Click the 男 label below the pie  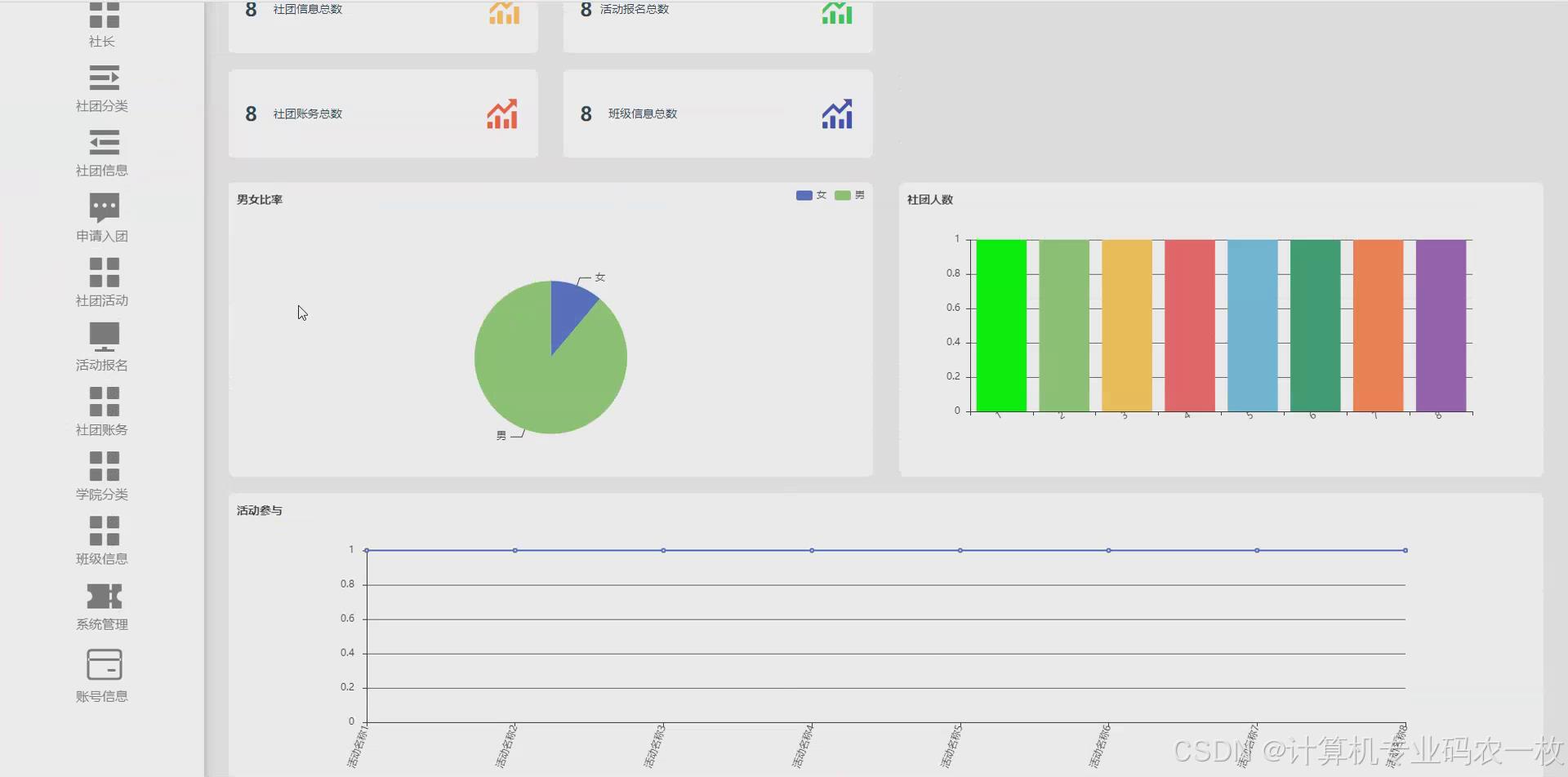(x=501, y=436)
